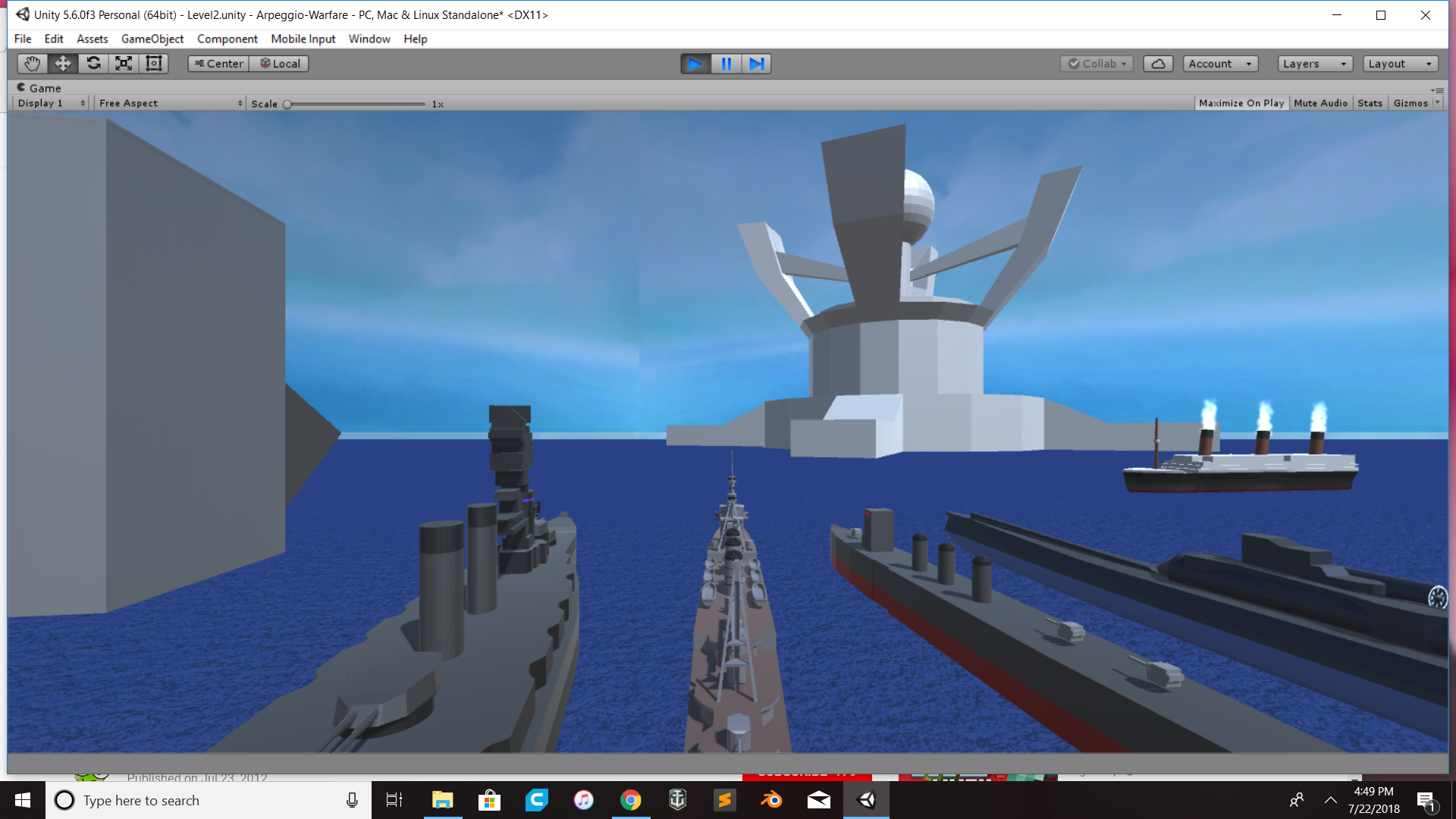Toggle the Stats overlay
This screenshot has height=819, width=1456.
pos(1370,103)
